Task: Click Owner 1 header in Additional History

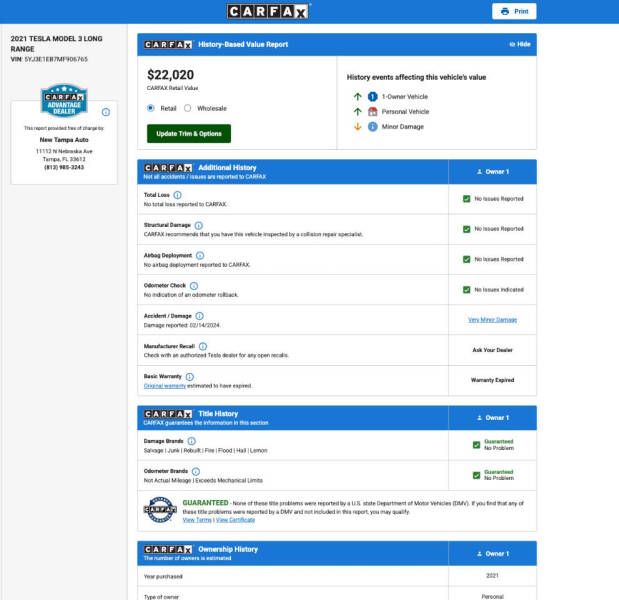Action: 493,172
